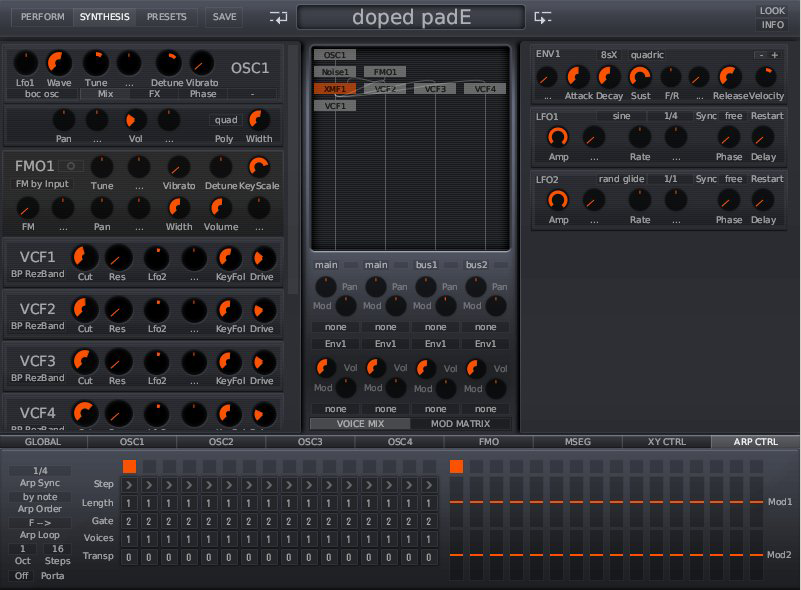Viewport: 801px width, 590px height.
Task: Switch to the MOD MATRIX tab
Action: (460, 423)
